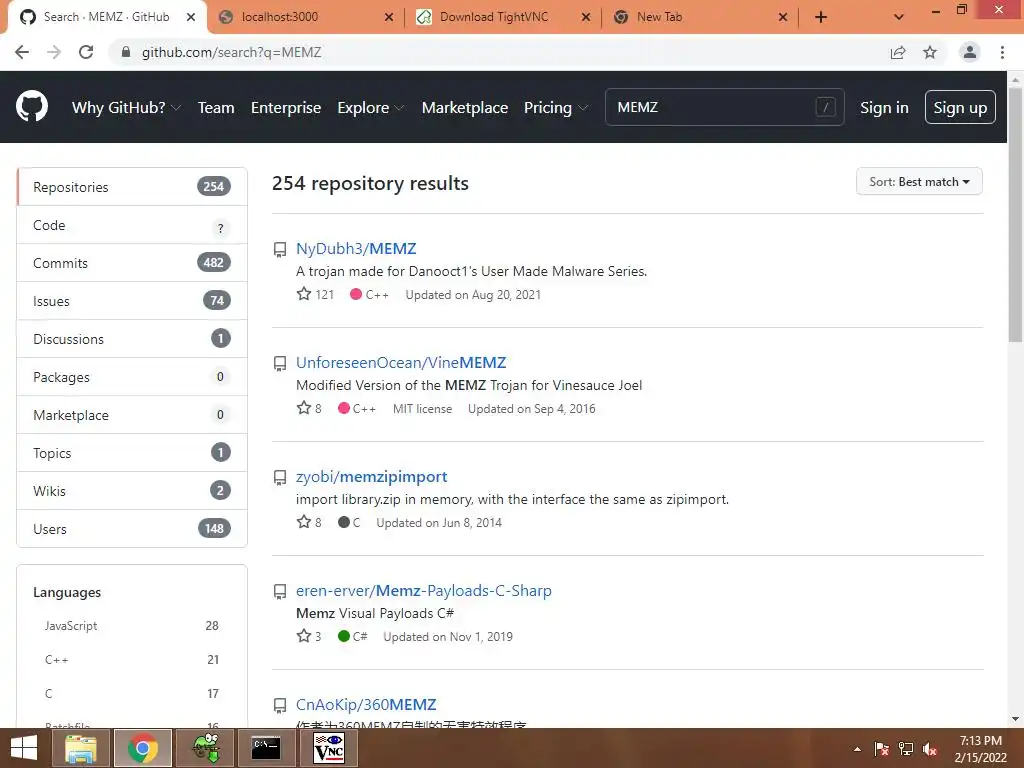
Task: Open NyDubh3/MEMZ repository link
Action: [356, 249]
